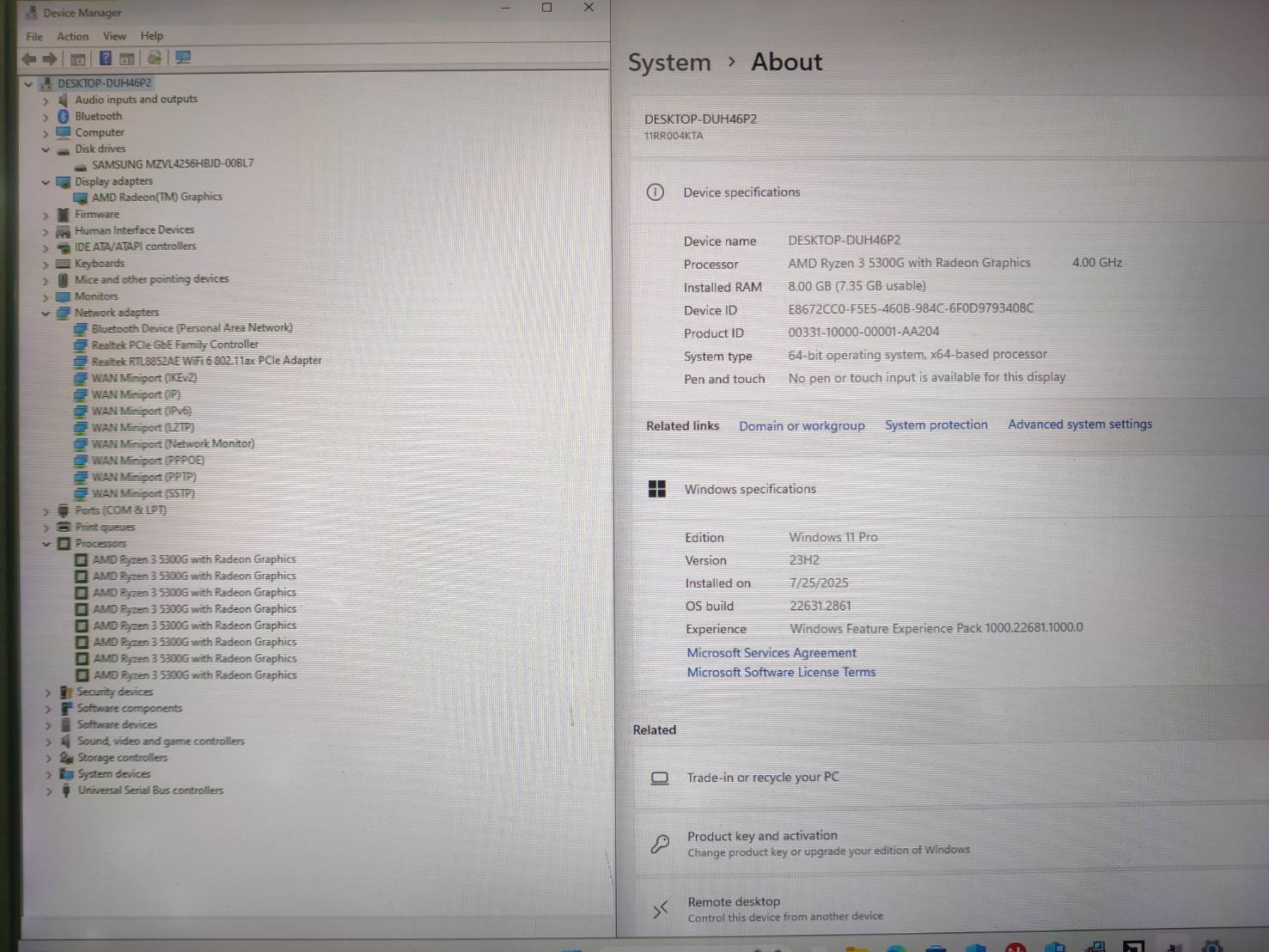Click the Keyboards category icon
The image size is (1269, 952).
coord(63,264)
